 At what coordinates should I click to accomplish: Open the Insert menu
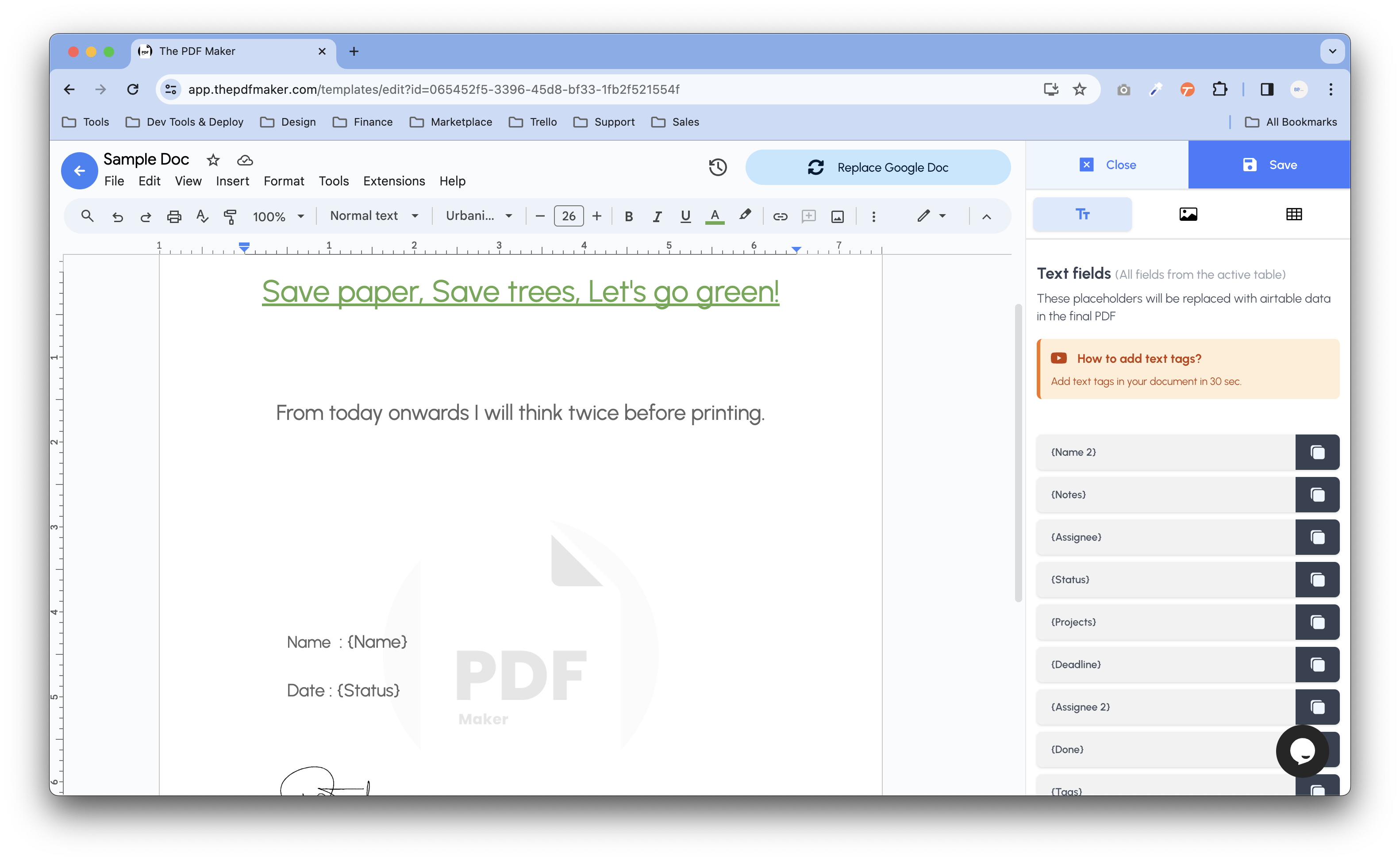click(x=233, y=181)
